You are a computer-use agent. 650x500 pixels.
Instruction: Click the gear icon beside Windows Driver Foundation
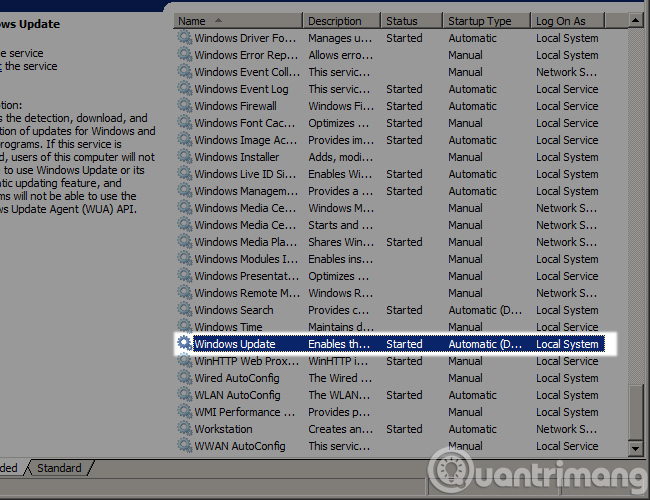[184, 38]
